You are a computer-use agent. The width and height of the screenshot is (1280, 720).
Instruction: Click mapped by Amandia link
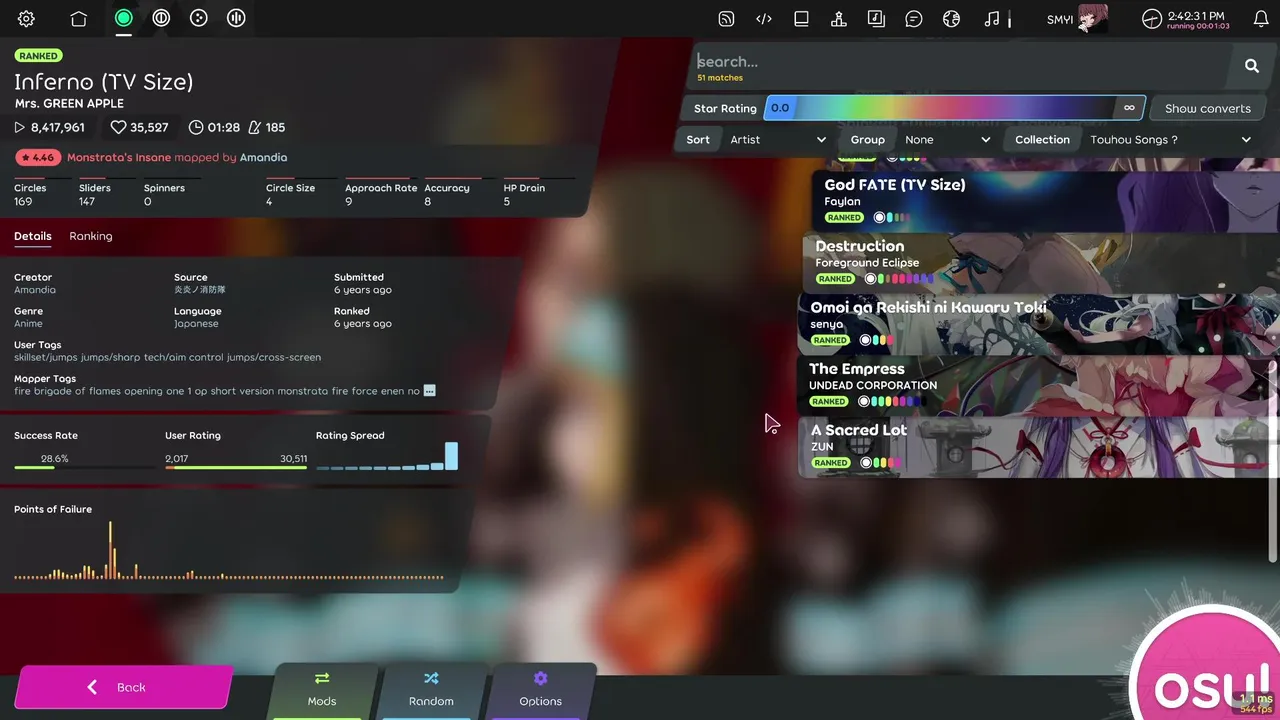tap(263, 158)
